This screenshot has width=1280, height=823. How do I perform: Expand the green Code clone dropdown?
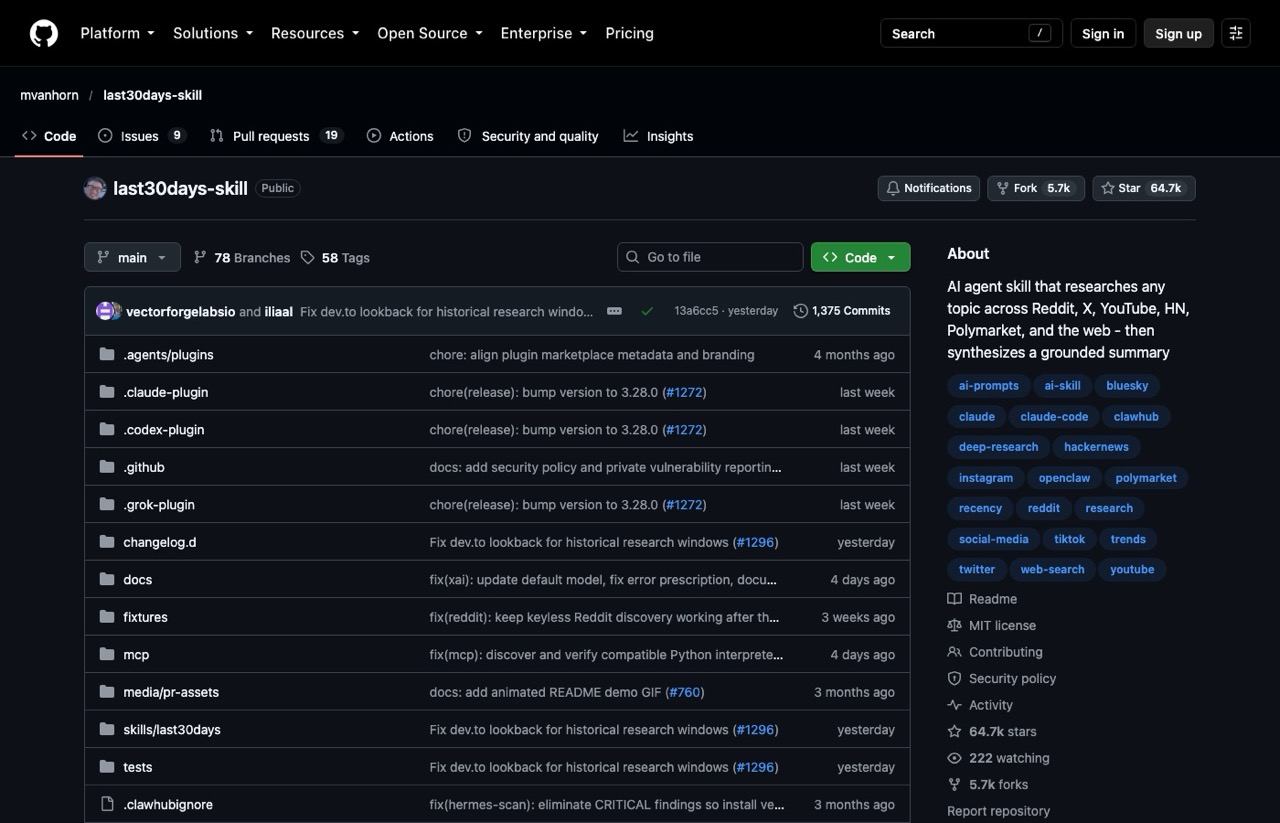click(860, 257)
